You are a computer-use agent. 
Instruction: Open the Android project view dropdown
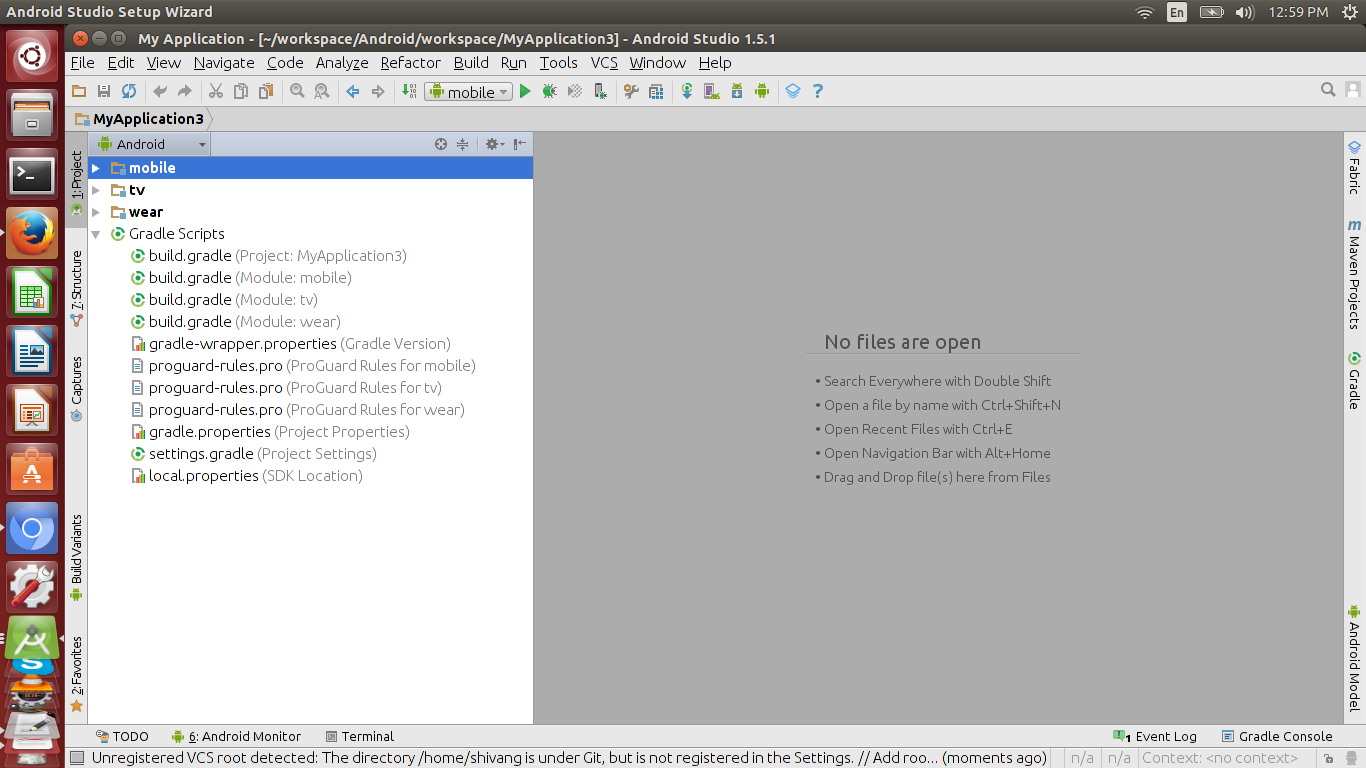pos(151,144)
